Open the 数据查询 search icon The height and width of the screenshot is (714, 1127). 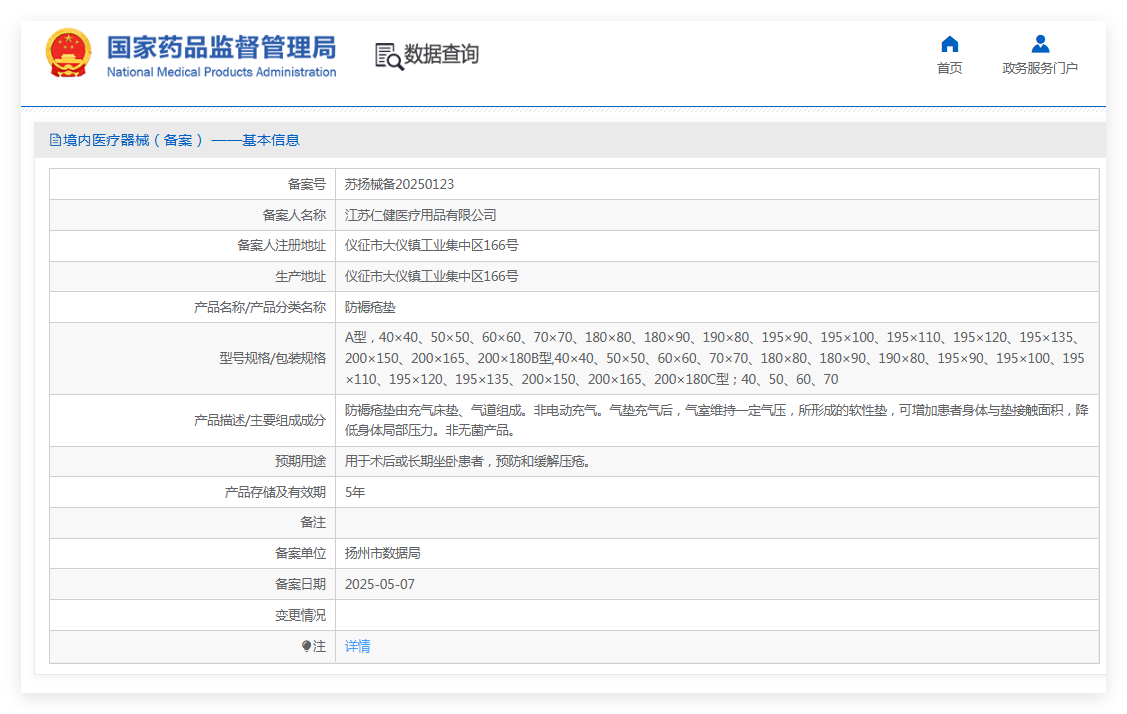click(389, 56)
